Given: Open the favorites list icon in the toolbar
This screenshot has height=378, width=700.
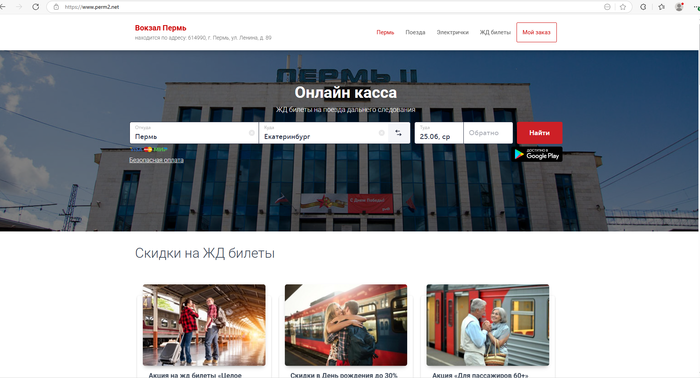Looking at the screenshot, I should (x=661, y=7).
